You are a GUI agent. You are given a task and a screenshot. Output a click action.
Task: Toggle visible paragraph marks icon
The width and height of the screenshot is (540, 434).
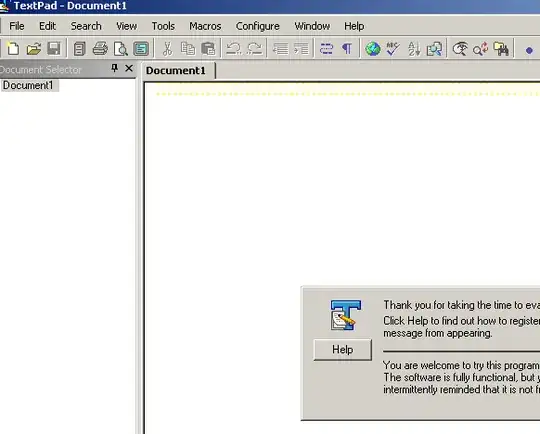click(x=347, y=49)
